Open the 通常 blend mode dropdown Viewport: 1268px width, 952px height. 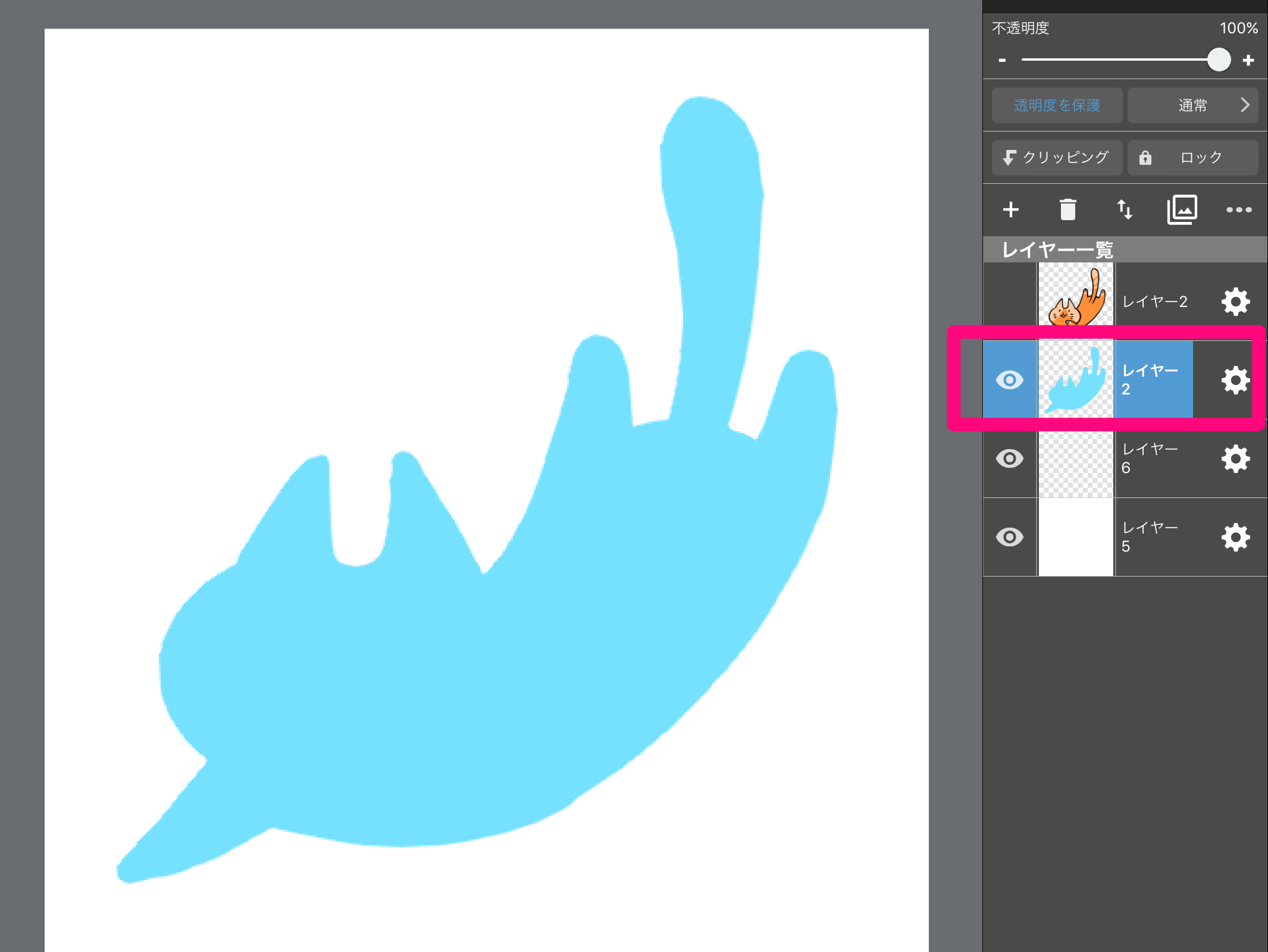[1192, 105]
